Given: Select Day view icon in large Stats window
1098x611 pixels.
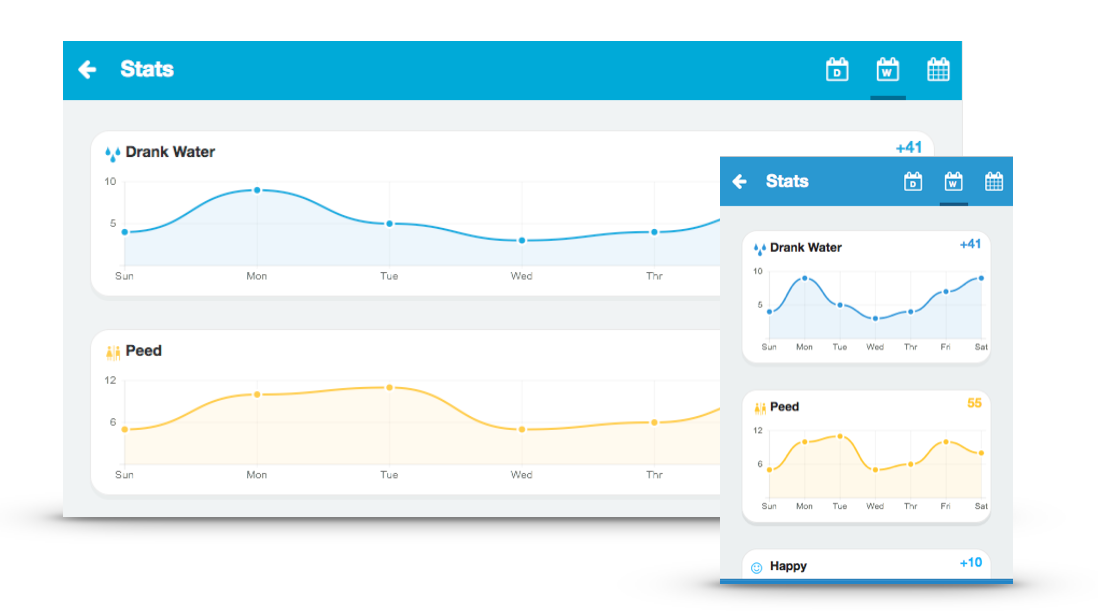Looking at the screenshot, I should coord(837,70).
